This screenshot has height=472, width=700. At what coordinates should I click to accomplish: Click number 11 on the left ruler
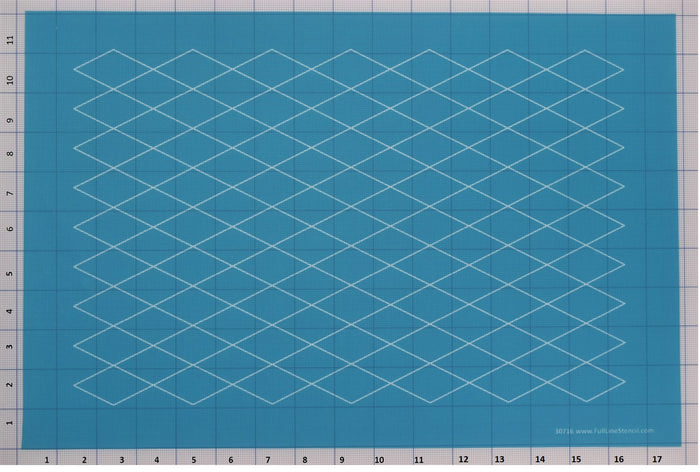pos(10,40)
